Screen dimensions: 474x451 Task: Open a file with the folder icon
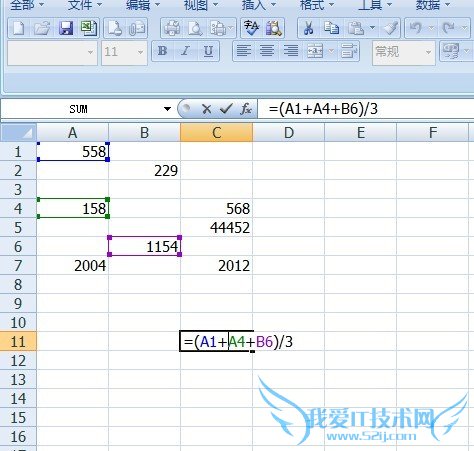tap(42, 28)
